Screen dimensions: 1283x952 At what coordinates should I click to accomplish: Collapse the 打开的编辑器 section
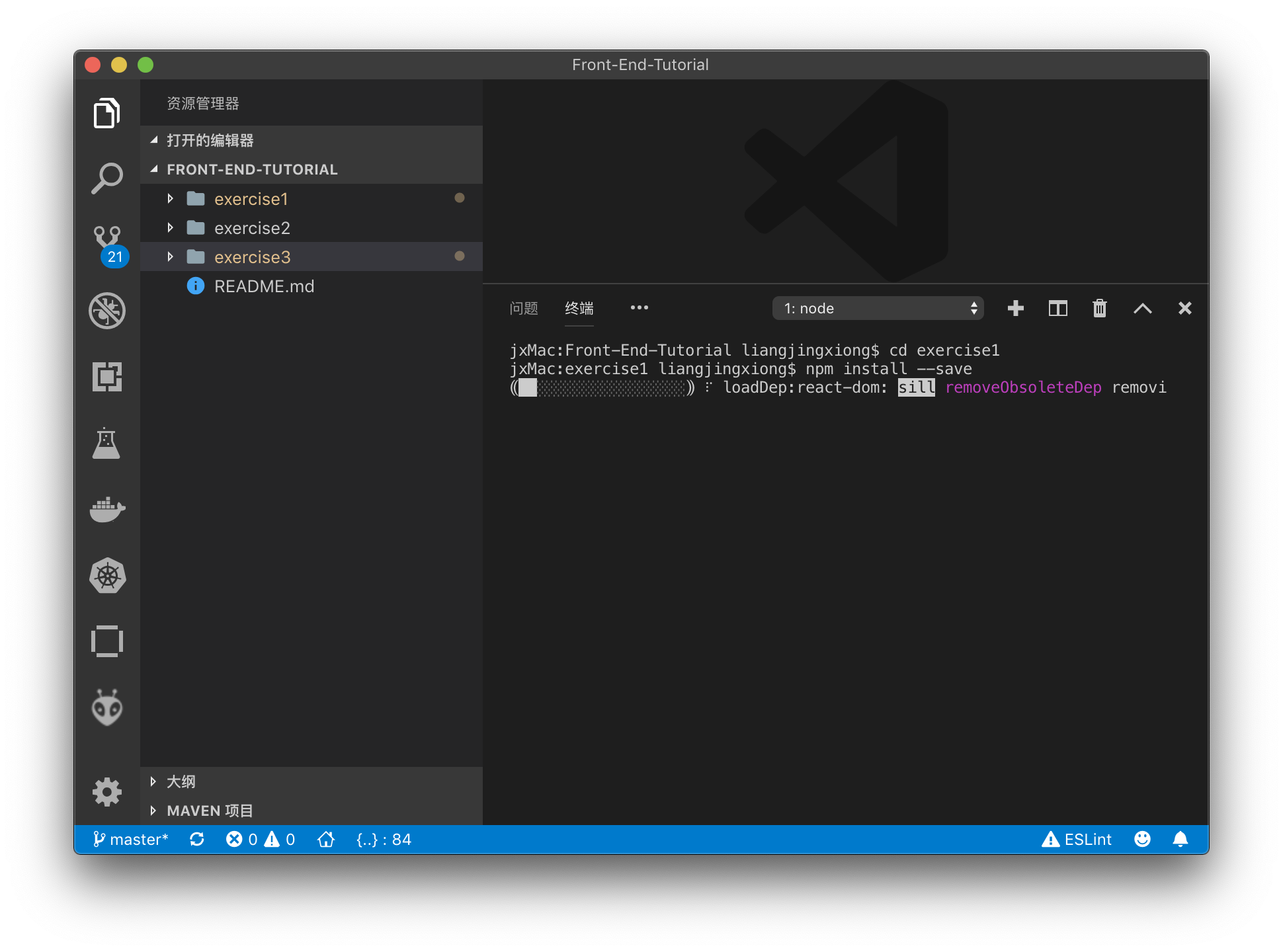point(210,140)
